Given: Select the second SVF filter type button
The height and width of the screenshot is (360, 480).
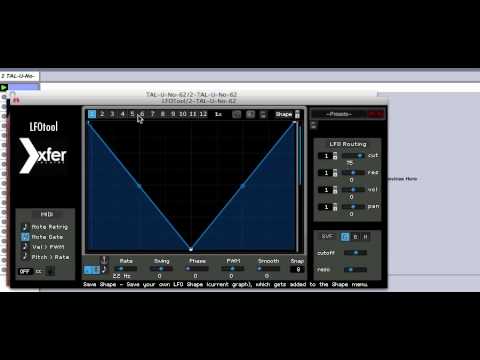Looking at the screenshot, I should point(355,237).
